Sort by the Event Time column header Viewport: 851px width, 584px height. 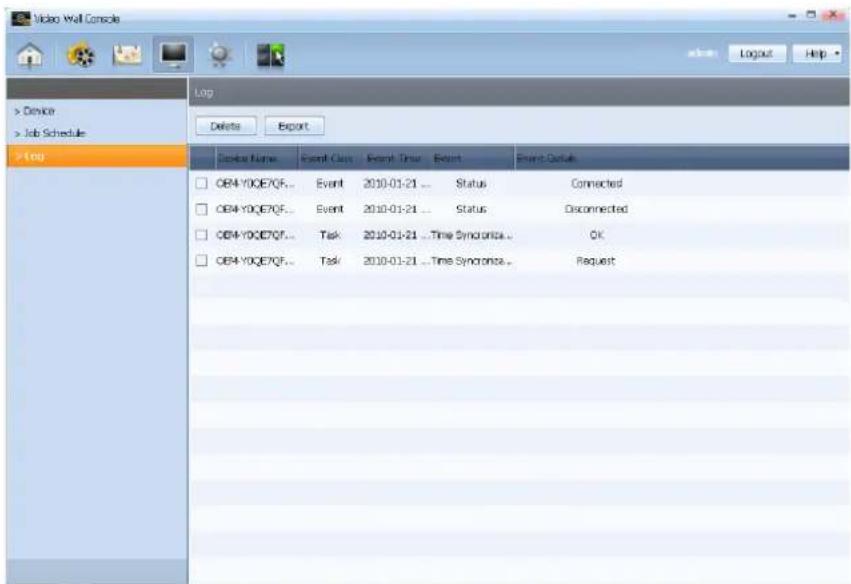tap(394, 158)
